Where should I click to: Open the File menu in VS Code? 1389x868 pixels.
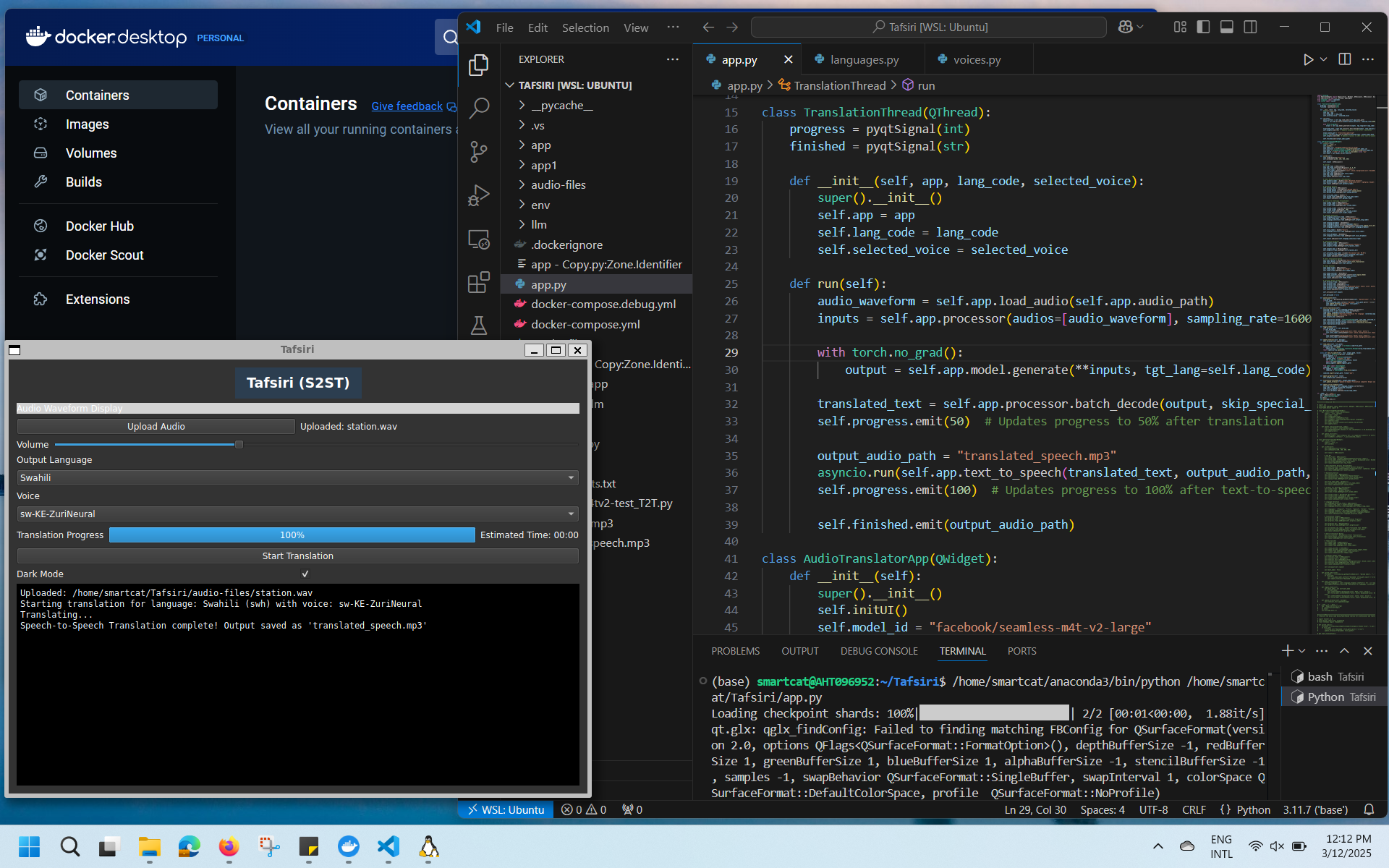pos(504,27)
